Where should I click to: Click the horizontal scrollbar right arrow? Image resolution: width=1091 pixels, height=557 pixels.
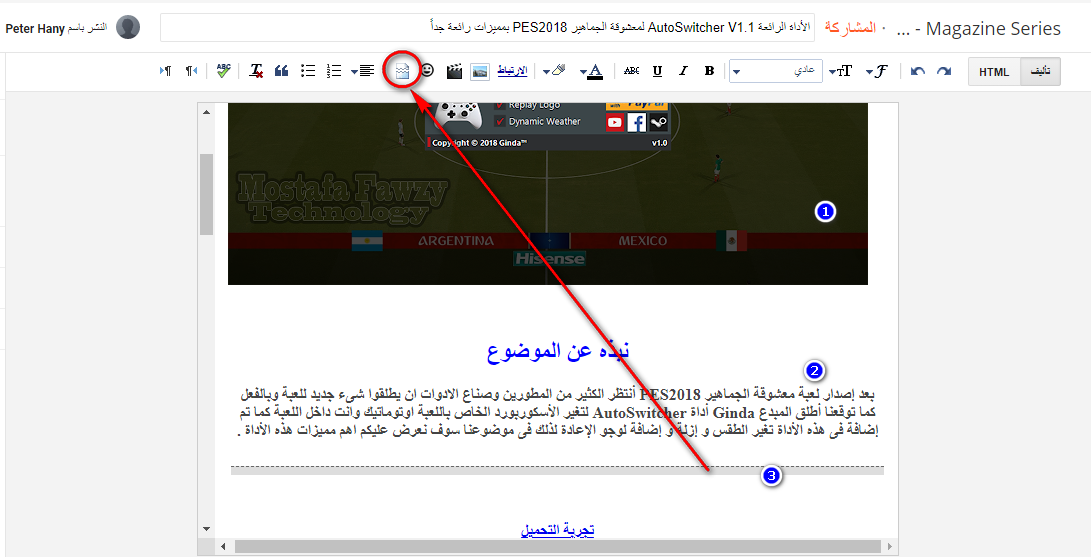(890, 546)
